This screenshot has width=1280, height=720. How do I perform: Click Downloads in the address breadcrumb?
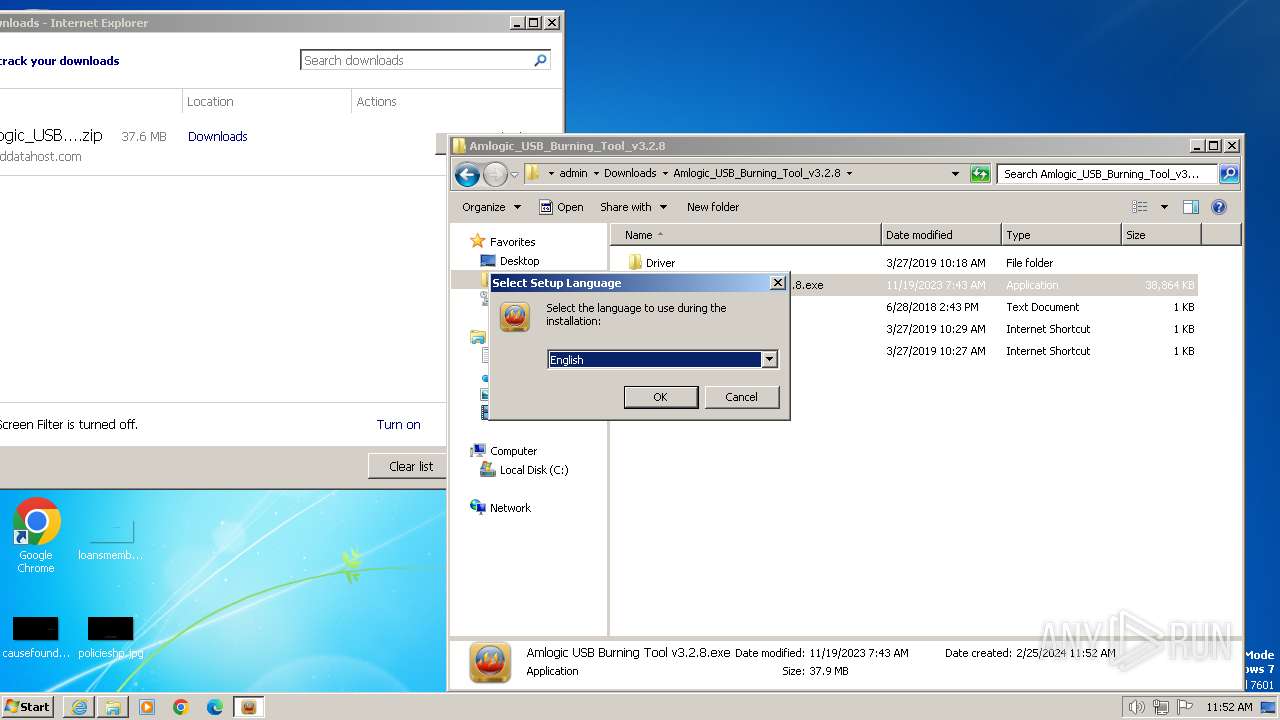click(x=630, y=173)
